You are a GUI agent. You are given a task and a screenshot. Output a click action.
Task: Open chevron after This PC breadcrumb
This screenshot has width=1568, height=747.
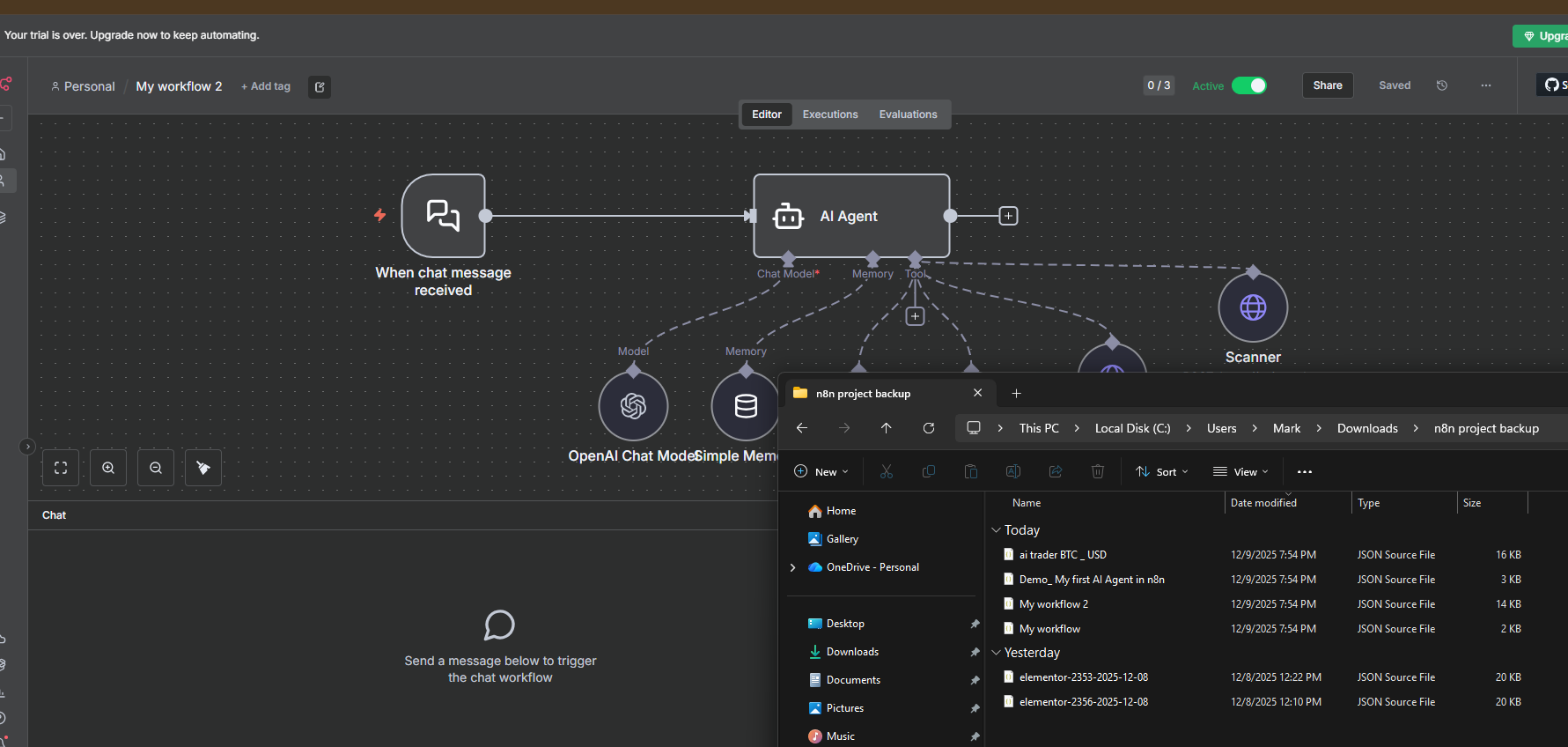[1077, 428]
